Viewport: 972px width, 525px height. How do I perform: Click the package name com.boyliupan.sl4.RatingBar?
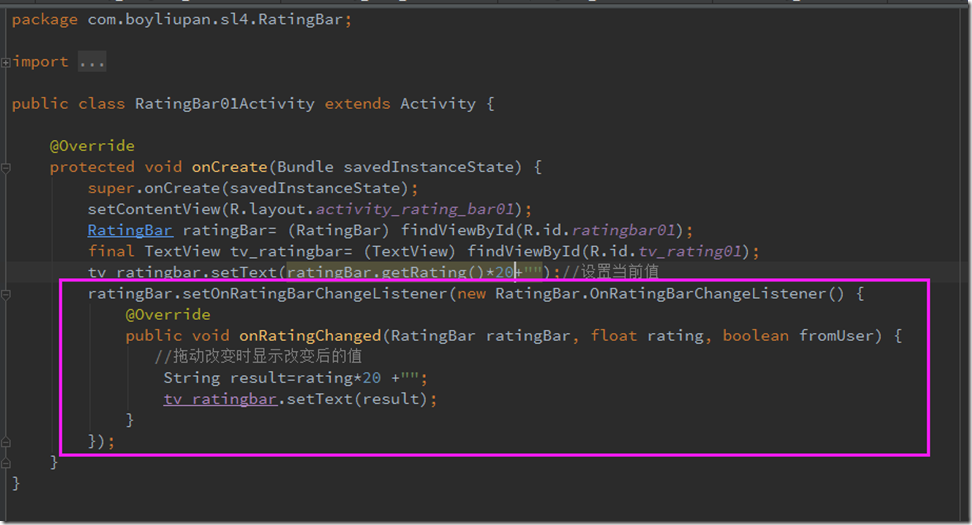215,20
